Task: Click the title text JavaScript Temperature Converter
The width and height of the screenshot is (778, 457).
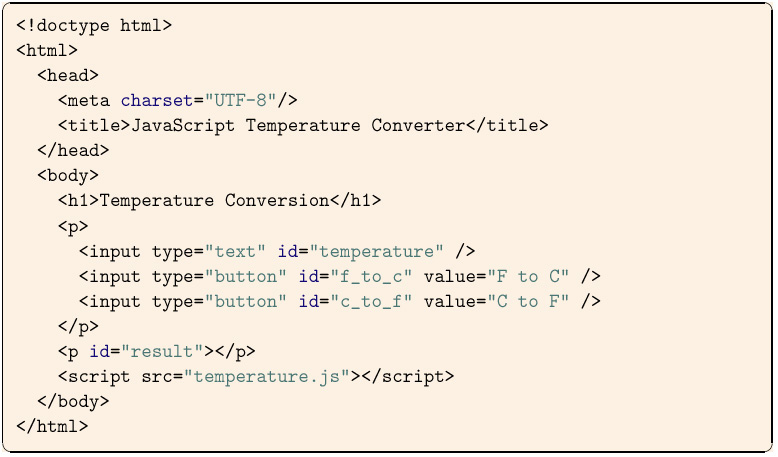Action: click(x=298, y=126)
